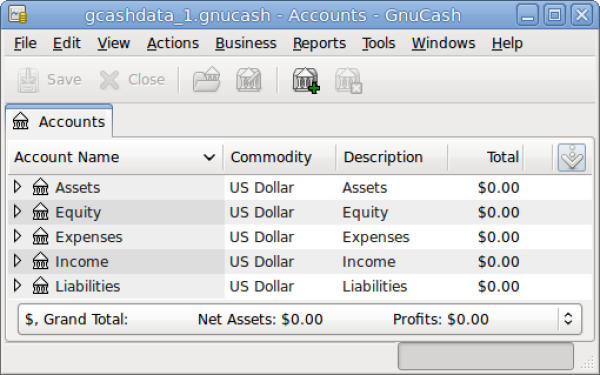Click the Grand Total summary stepper arrows

[568, 319]
